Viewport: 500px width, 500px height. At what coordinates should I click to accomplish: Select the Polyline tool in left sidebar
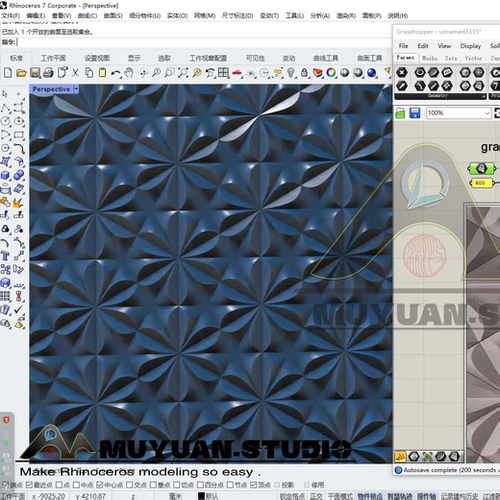click(x=5, y=108)
